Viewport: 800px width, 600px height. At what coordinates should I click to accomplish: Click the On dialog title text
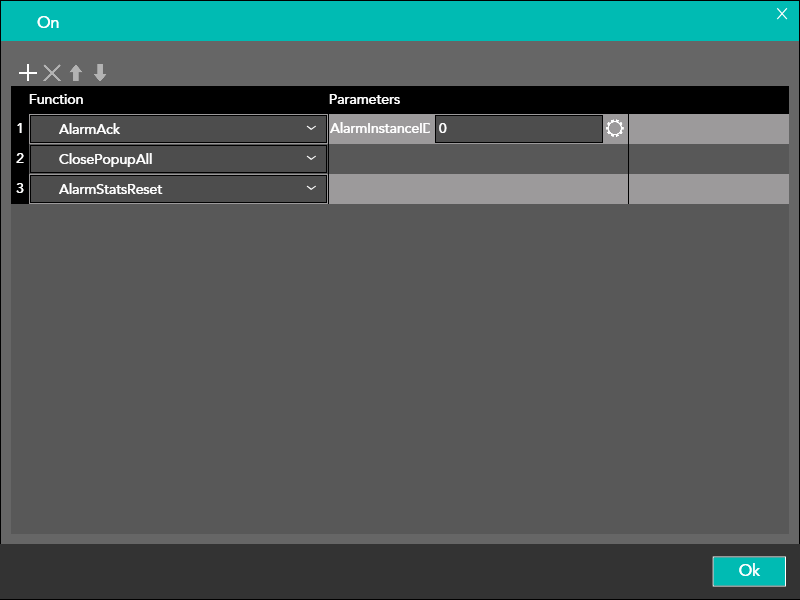[48, 22]
